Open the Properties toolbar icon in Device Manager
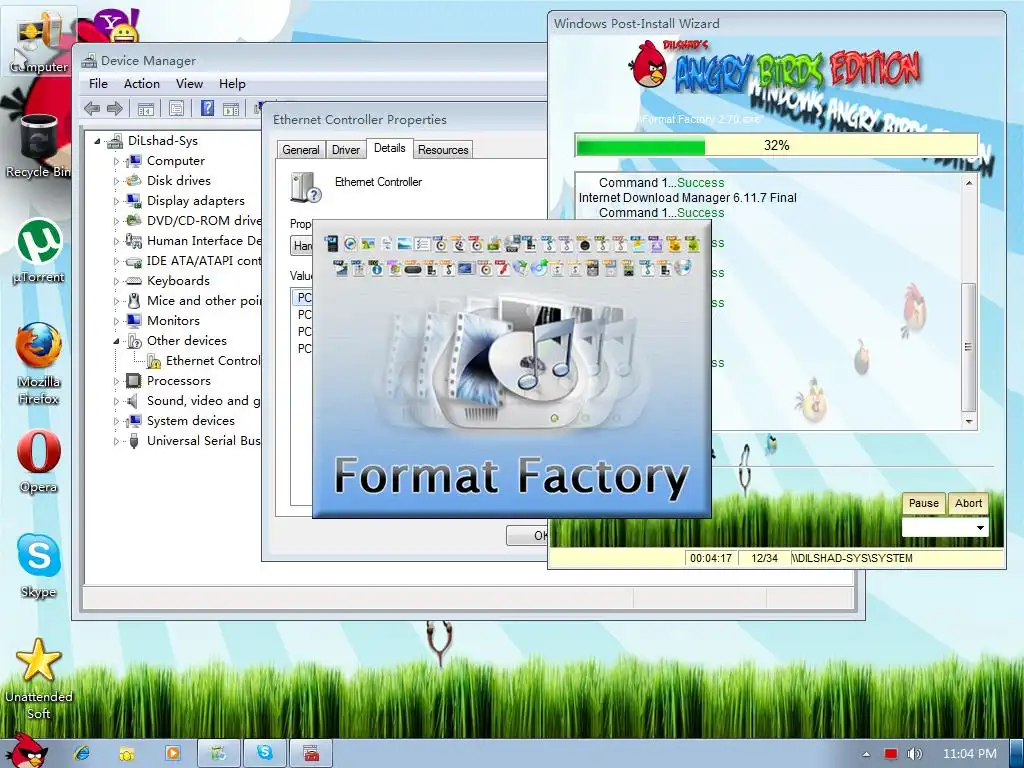The height and width of the screenshot is (768, 1024). (x=176, y=108)
